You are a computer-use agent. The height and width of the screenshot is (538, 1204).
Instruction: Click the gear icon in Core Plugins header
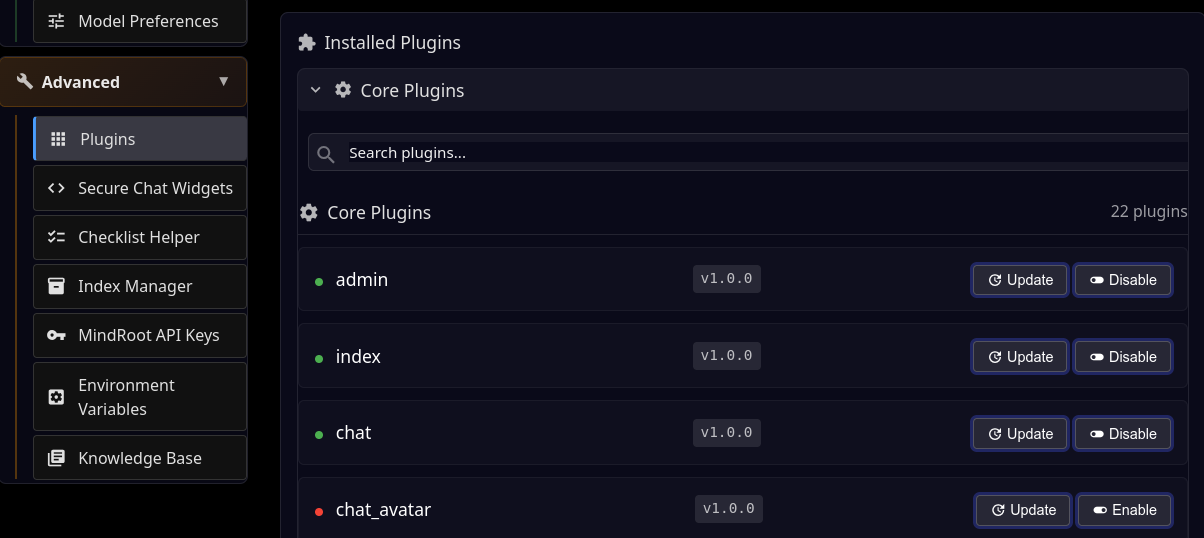pyautogui.click(x=343, y=90)
